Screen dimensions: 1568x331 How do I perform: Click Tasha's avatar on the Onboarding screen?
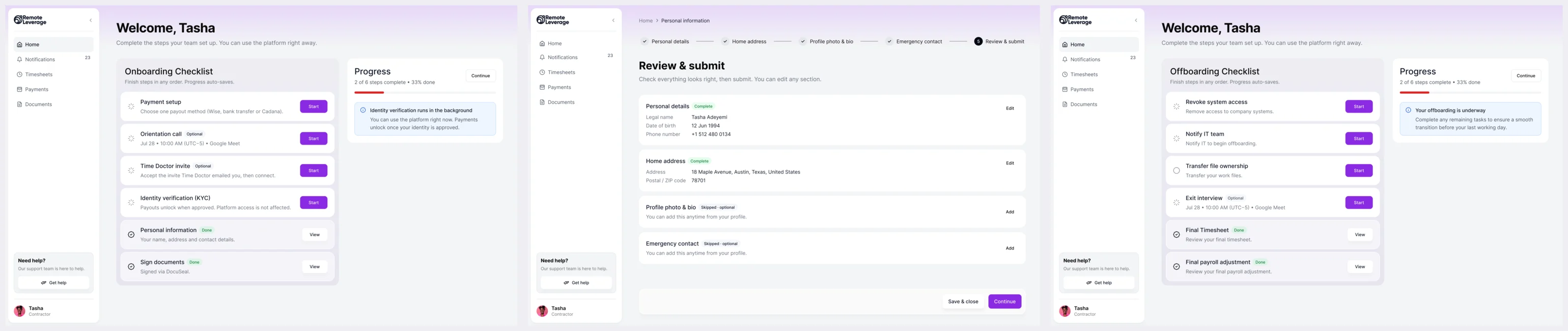19,311
